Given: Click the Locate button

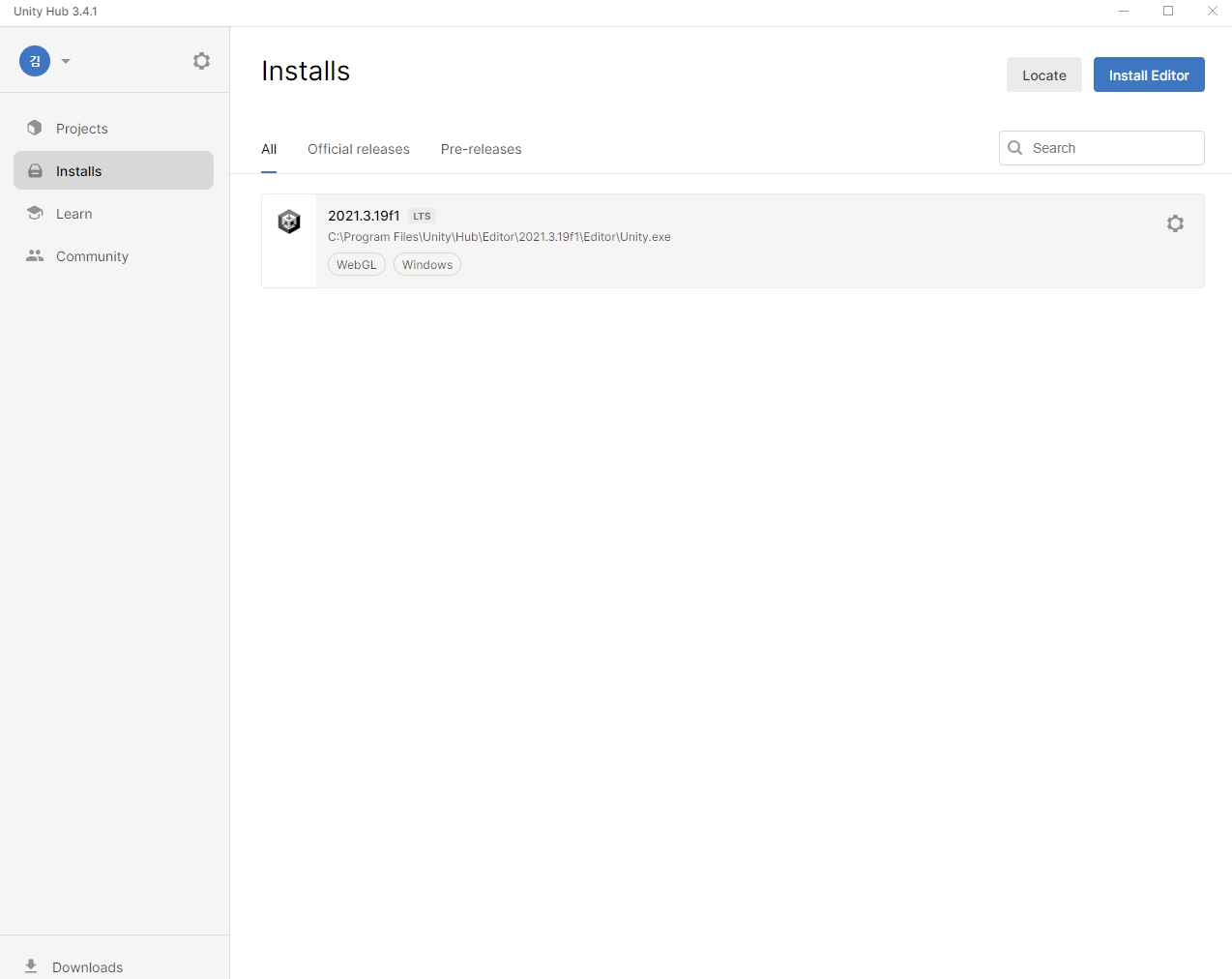Looking at the screenshot, I should click(x=1044, y=74).
